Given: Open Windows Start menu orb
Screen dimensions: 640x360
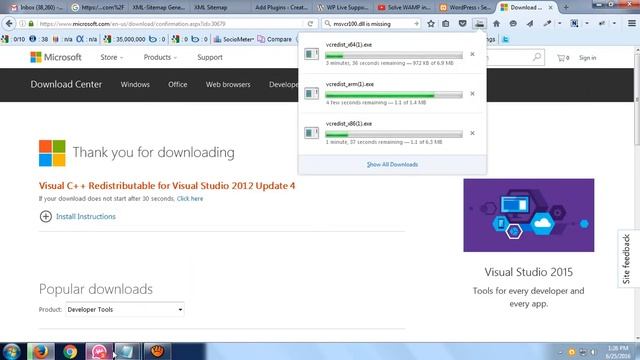Looking at the screenshot, I should 12,351.
